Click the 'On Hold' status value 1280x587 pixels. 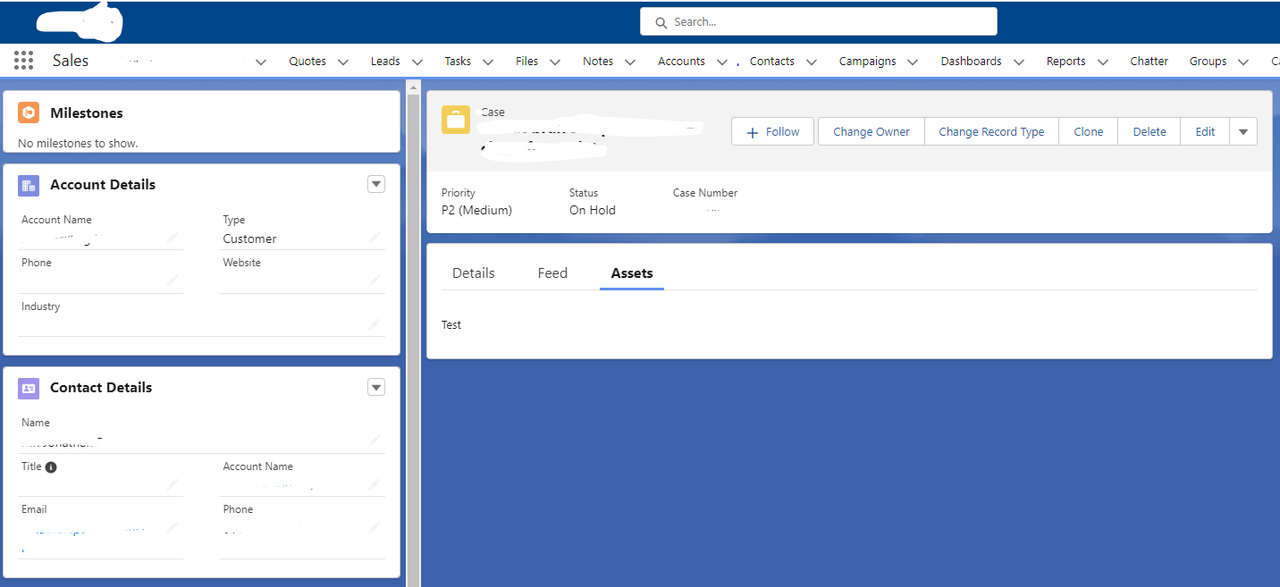[592, 210]
